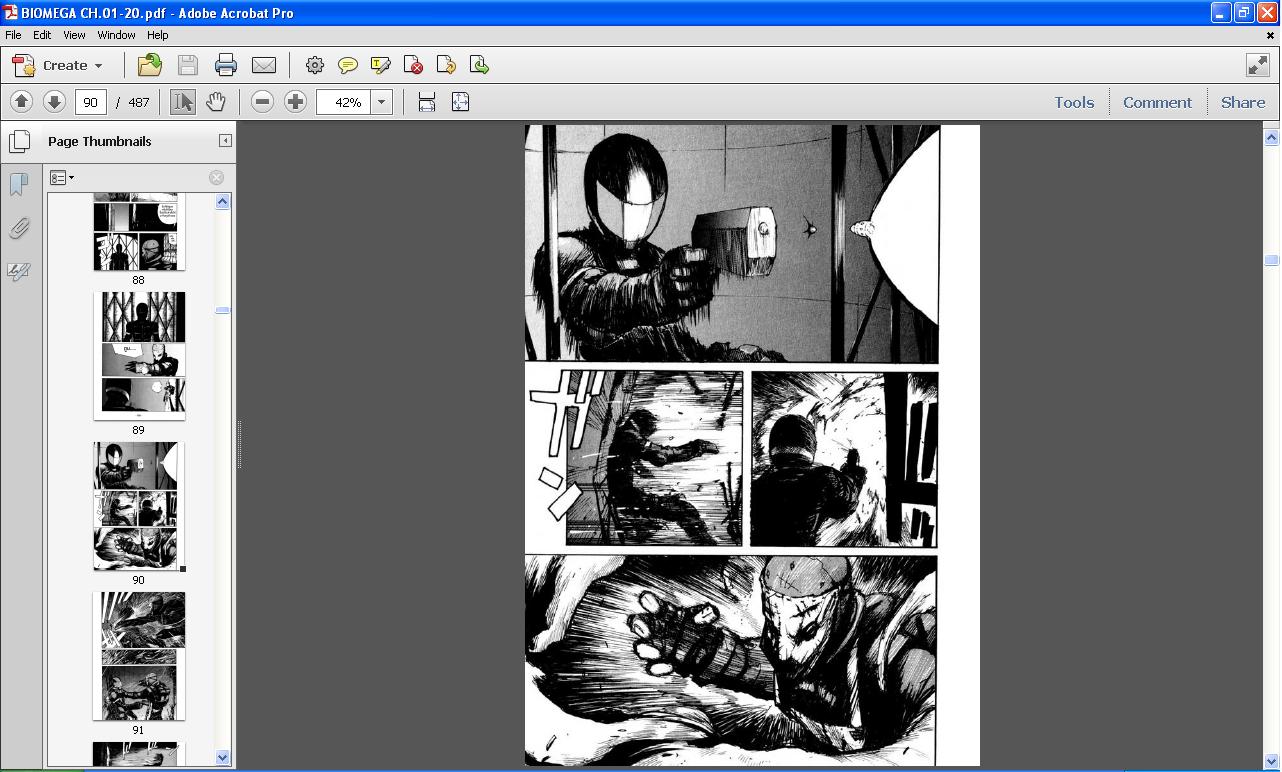This screenshot has height=772, width=1282.
Task: Show the Bookmarks panel
Action: 19,185
